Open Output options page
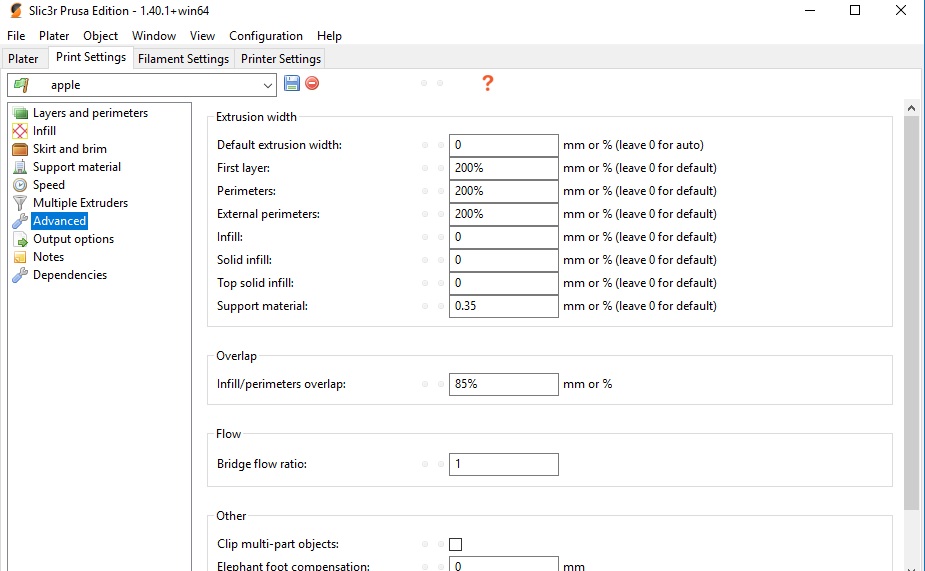 73,239
